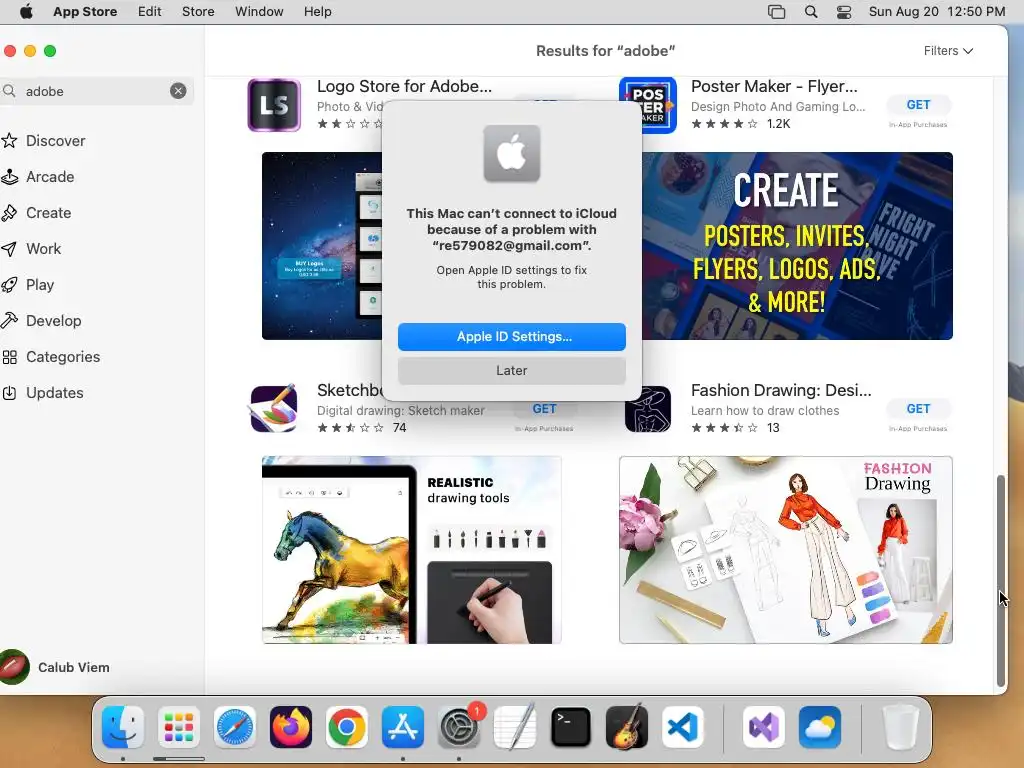Open the Poster Maker app icon

coord(647,105)
